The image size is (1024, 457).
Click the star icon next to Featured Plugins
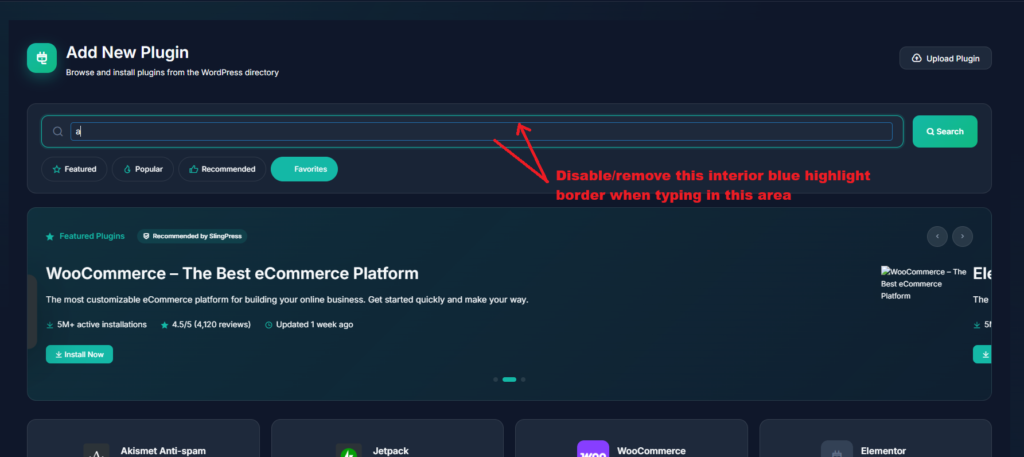click(x=50, y=236)
